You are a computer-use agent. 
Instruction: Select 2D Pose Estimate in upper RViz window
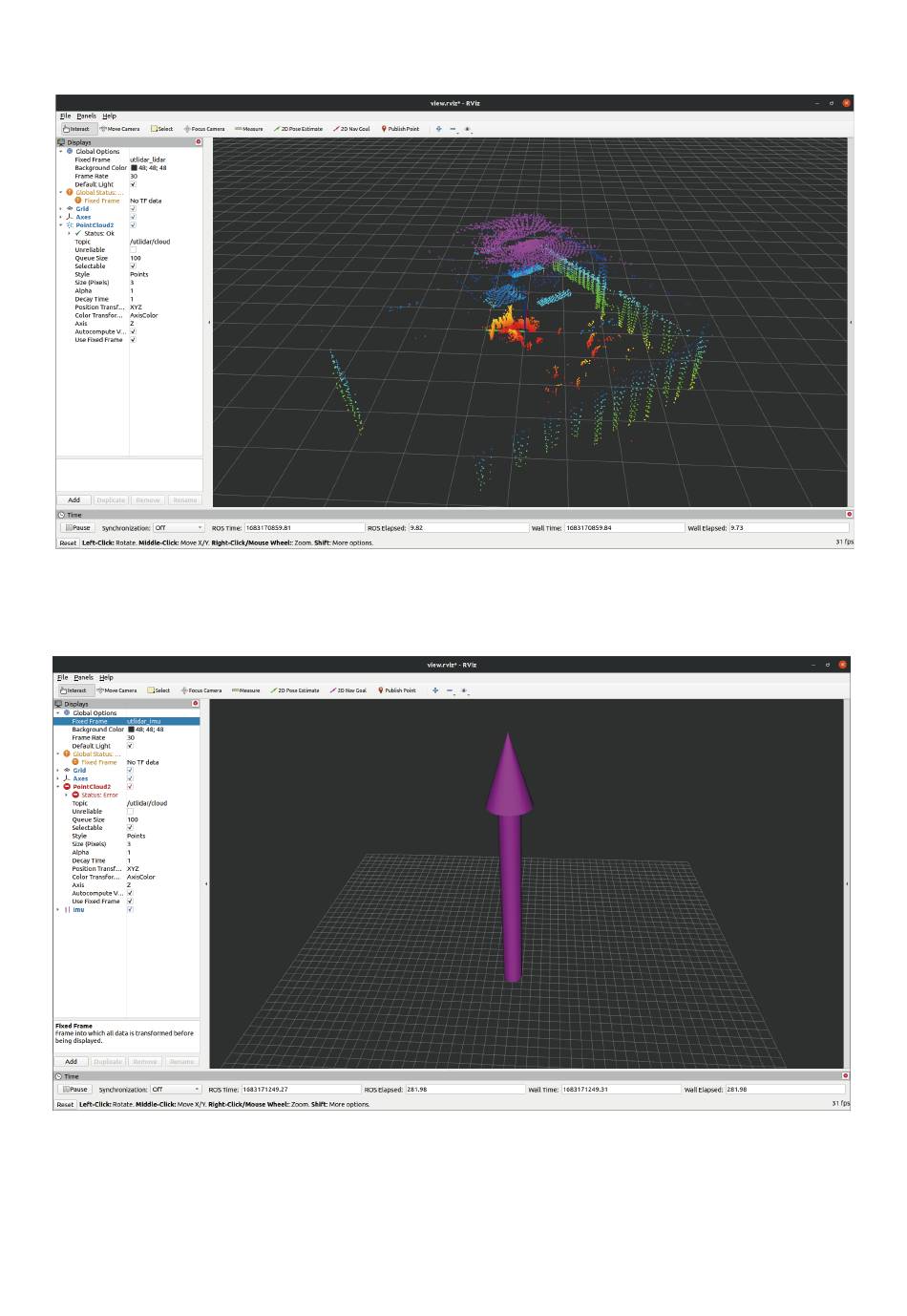point(299,129)
